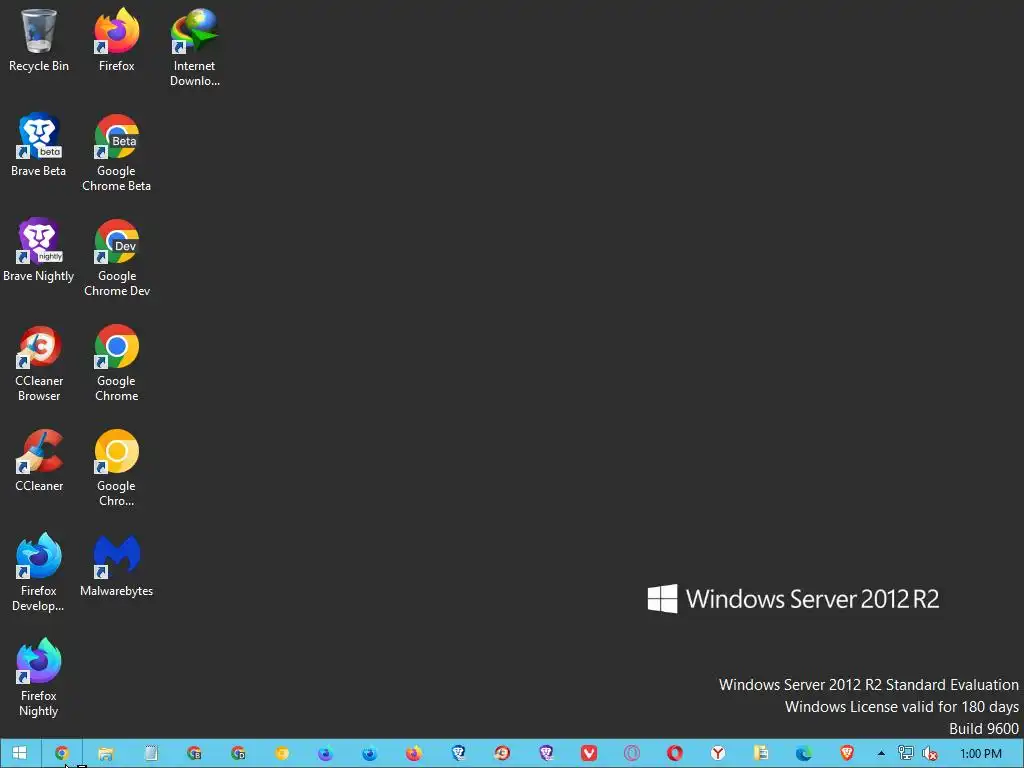Image resolution: width=1024 pixels, height=768 pixels.
Task: Launch blue Brave Beta from the taskbar
Action: [458, 753]
